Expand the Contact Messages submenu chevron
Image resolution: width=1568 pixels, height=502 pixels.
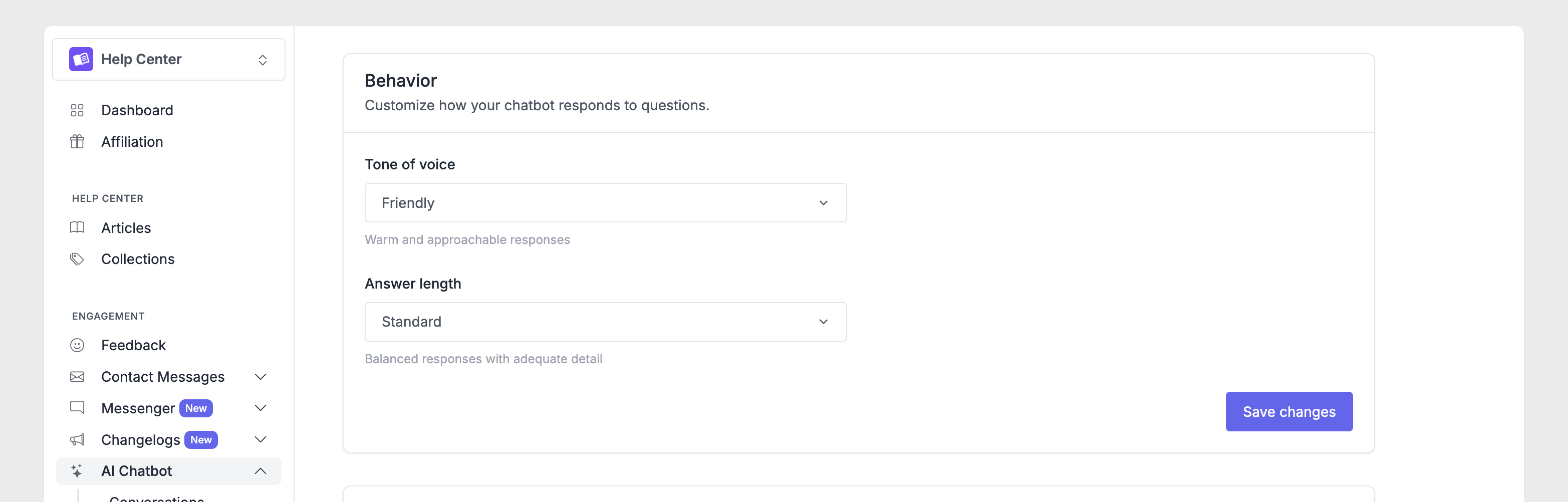pos(260,377)
